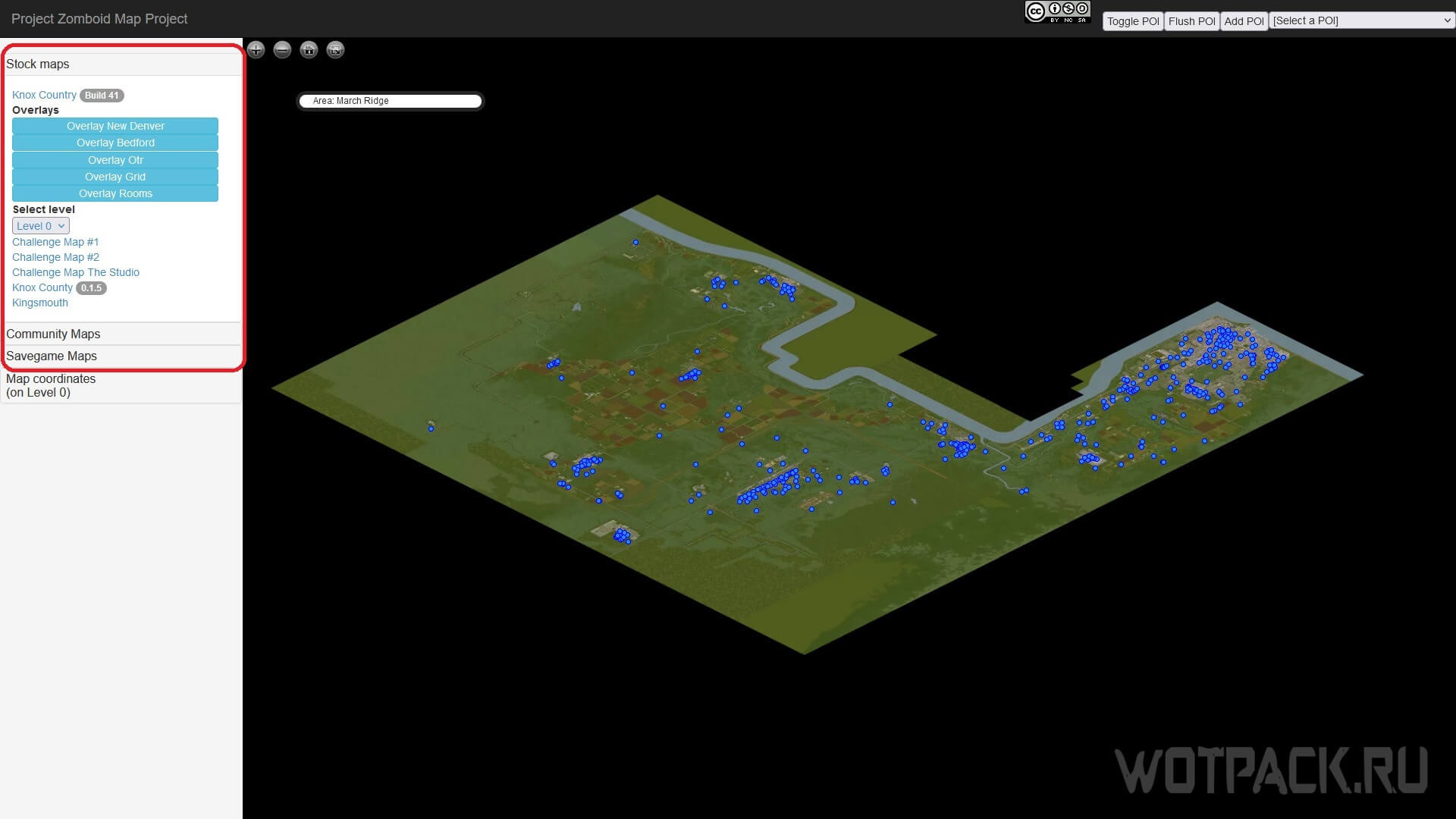Click the Flush POI button
1456x819 pixels.
(x=1191, y=21)
